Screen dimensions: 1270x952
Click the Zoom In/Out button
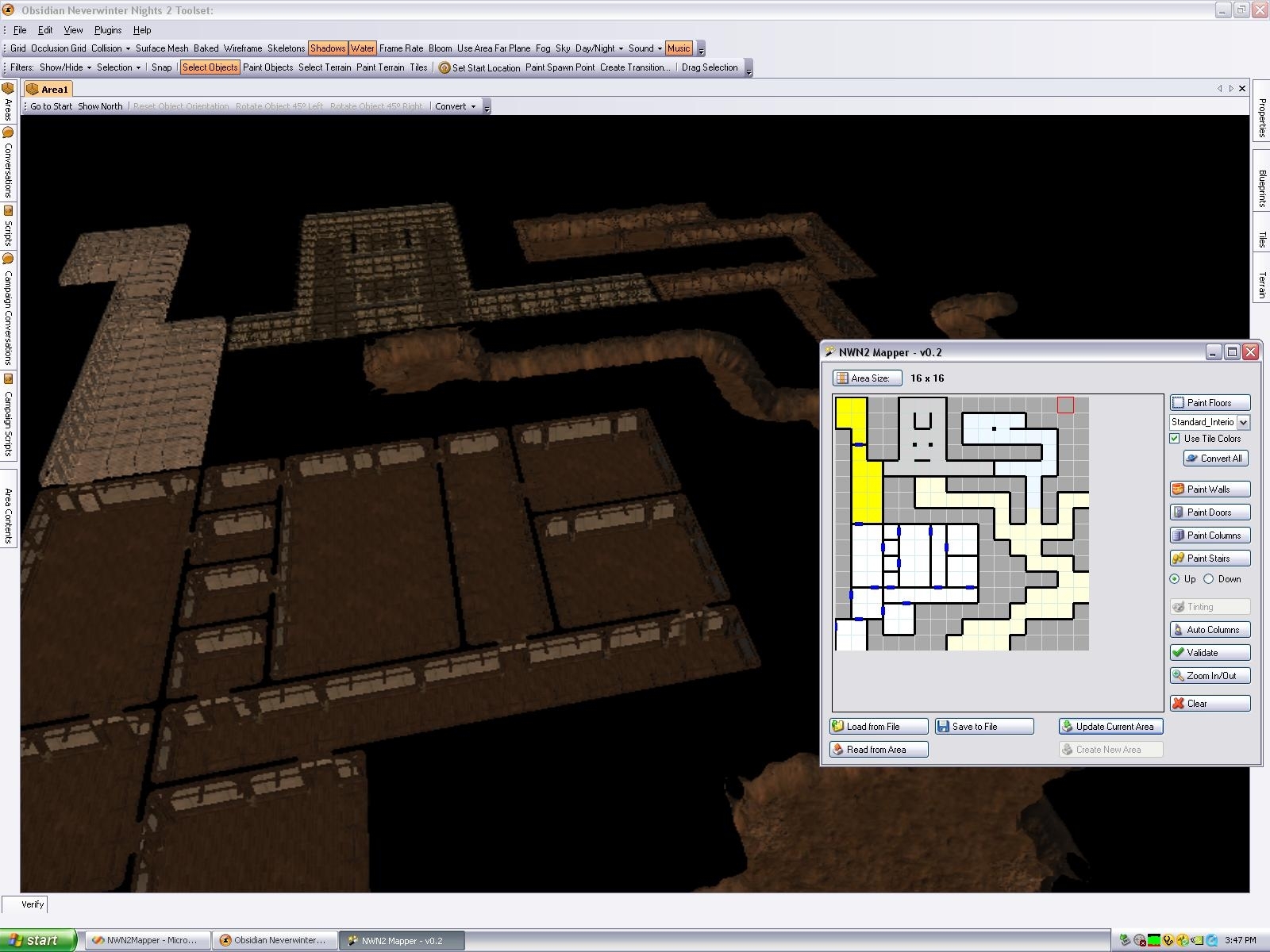1209,676
